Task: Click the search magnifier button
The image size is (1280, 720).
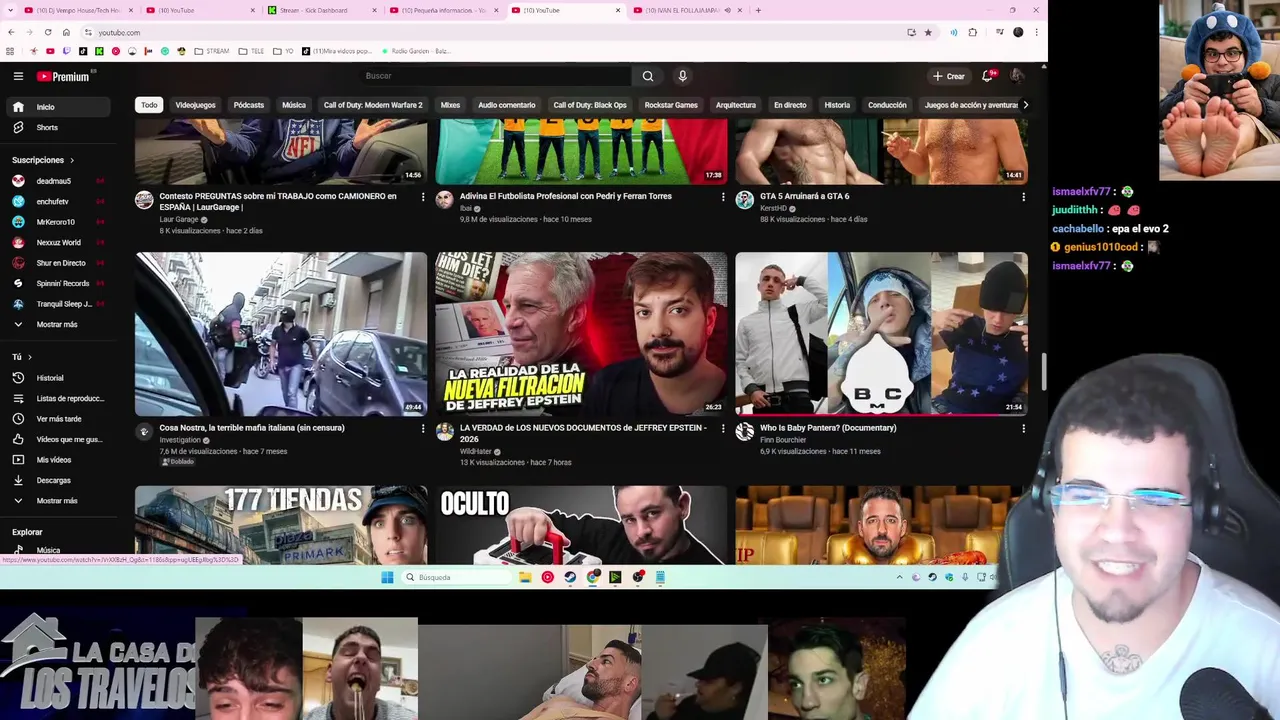Action: [x=648, y=76]
